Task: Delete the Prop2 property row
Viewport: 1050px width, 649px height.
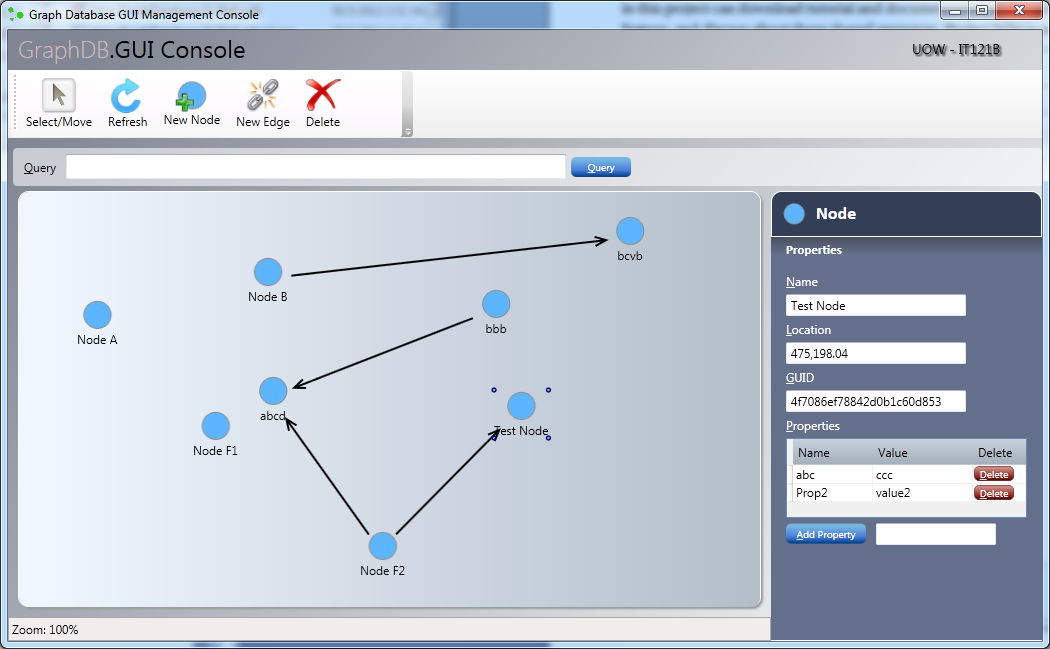Action: 993,492
